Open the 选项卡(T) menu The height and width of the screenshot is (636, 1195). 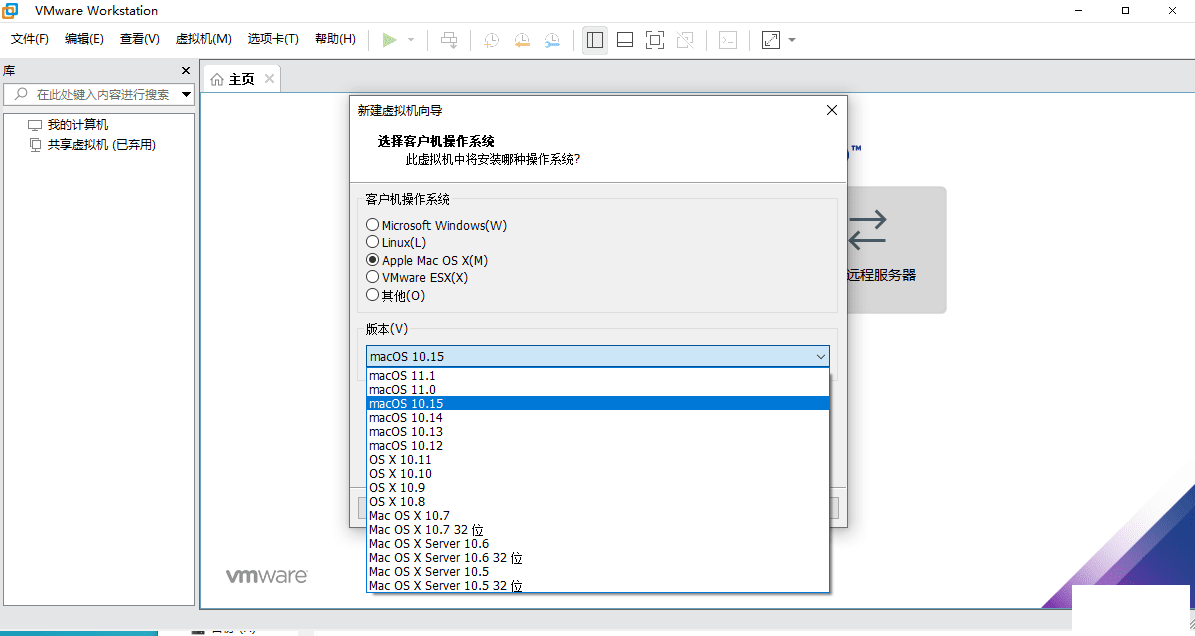point(273,39)
